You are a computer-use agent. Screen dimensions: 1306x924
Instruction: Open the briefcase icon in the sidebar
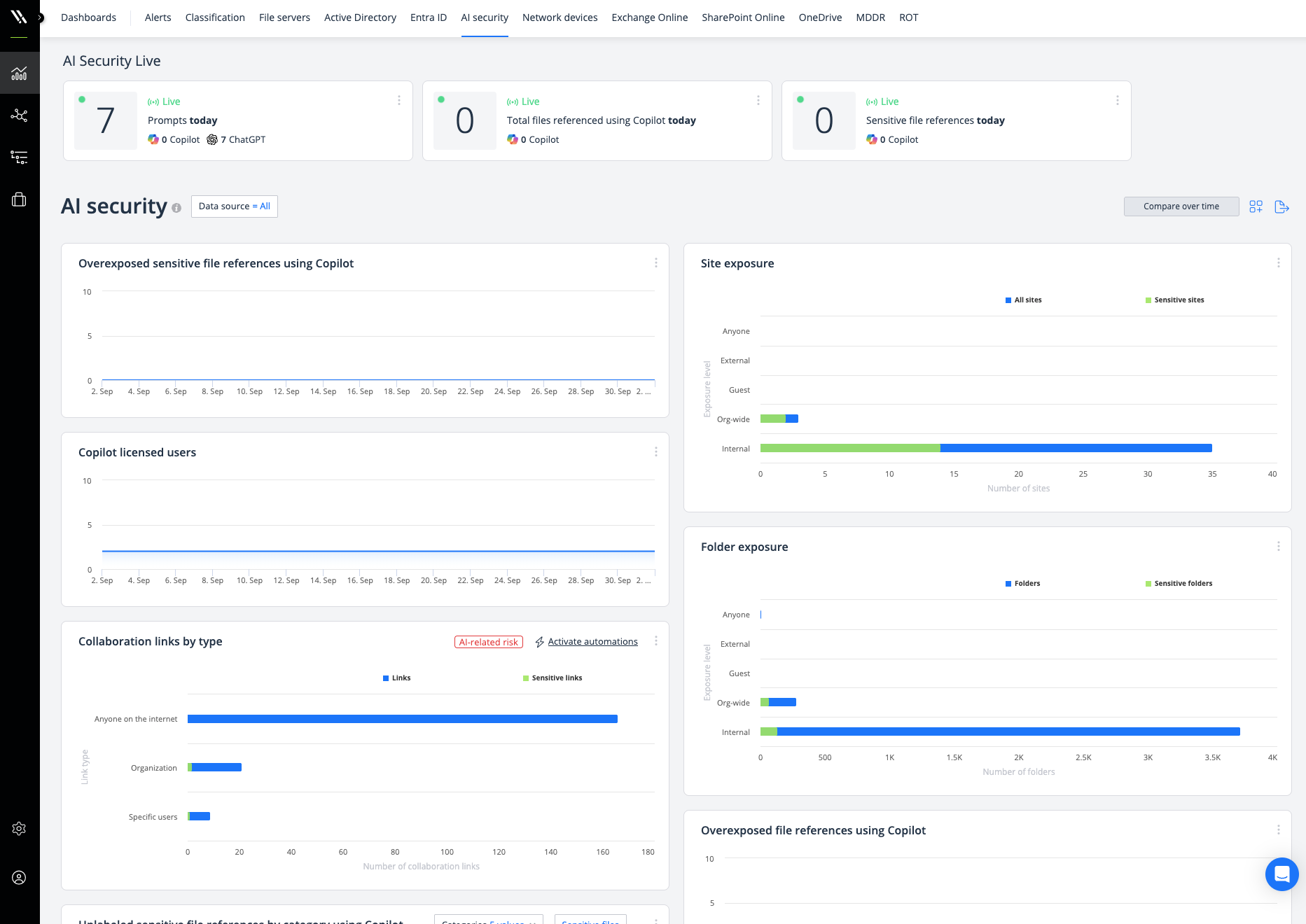[x=20, y=199]
